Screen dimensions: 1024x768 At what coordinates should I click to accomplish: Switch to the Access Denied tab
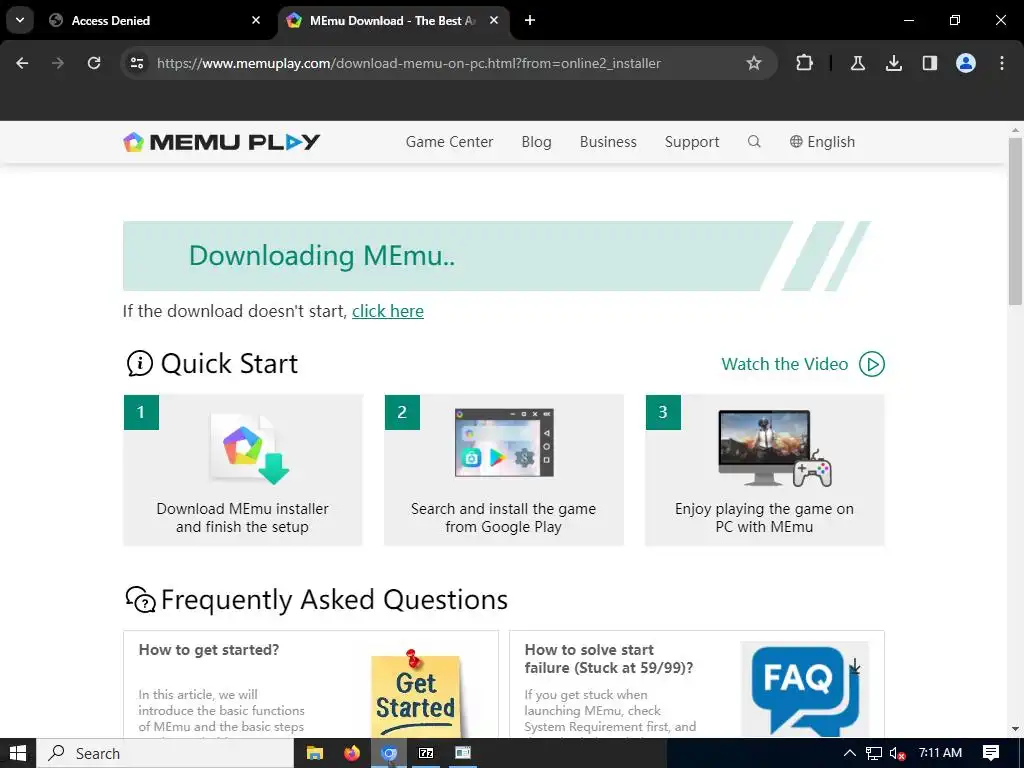tap(155, 20)
